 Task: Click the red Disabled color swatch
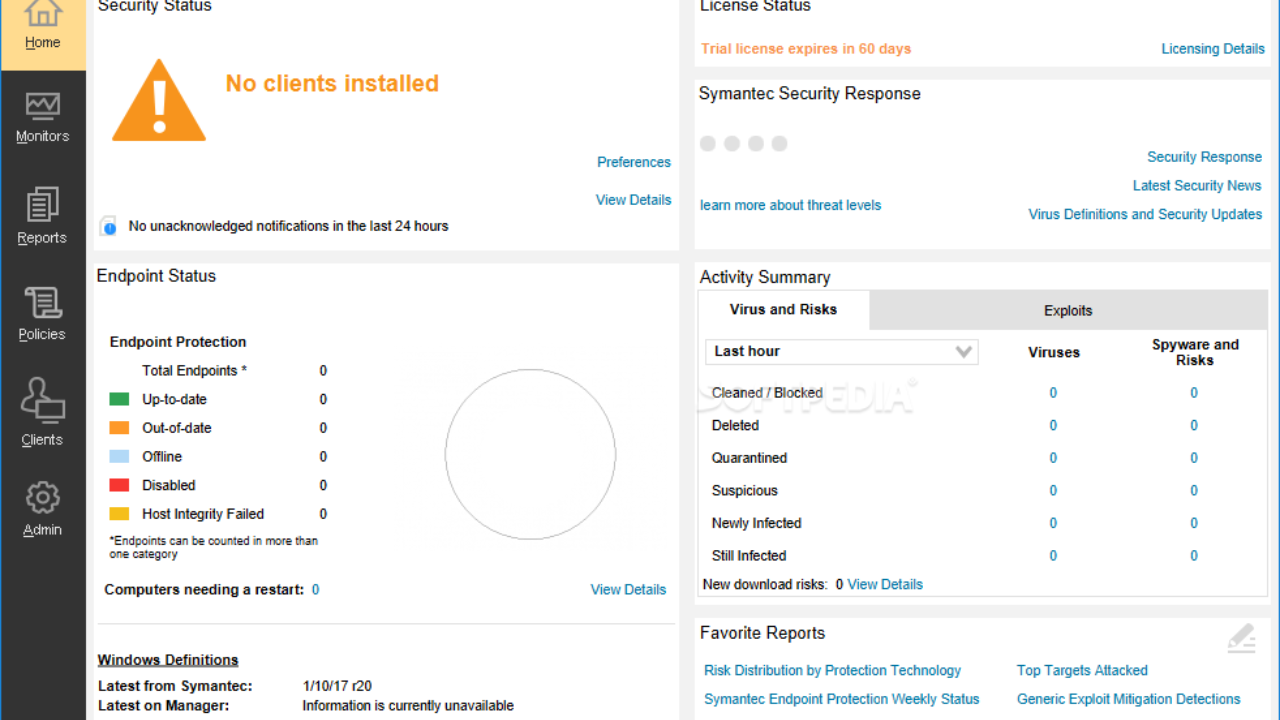point(119,485)
